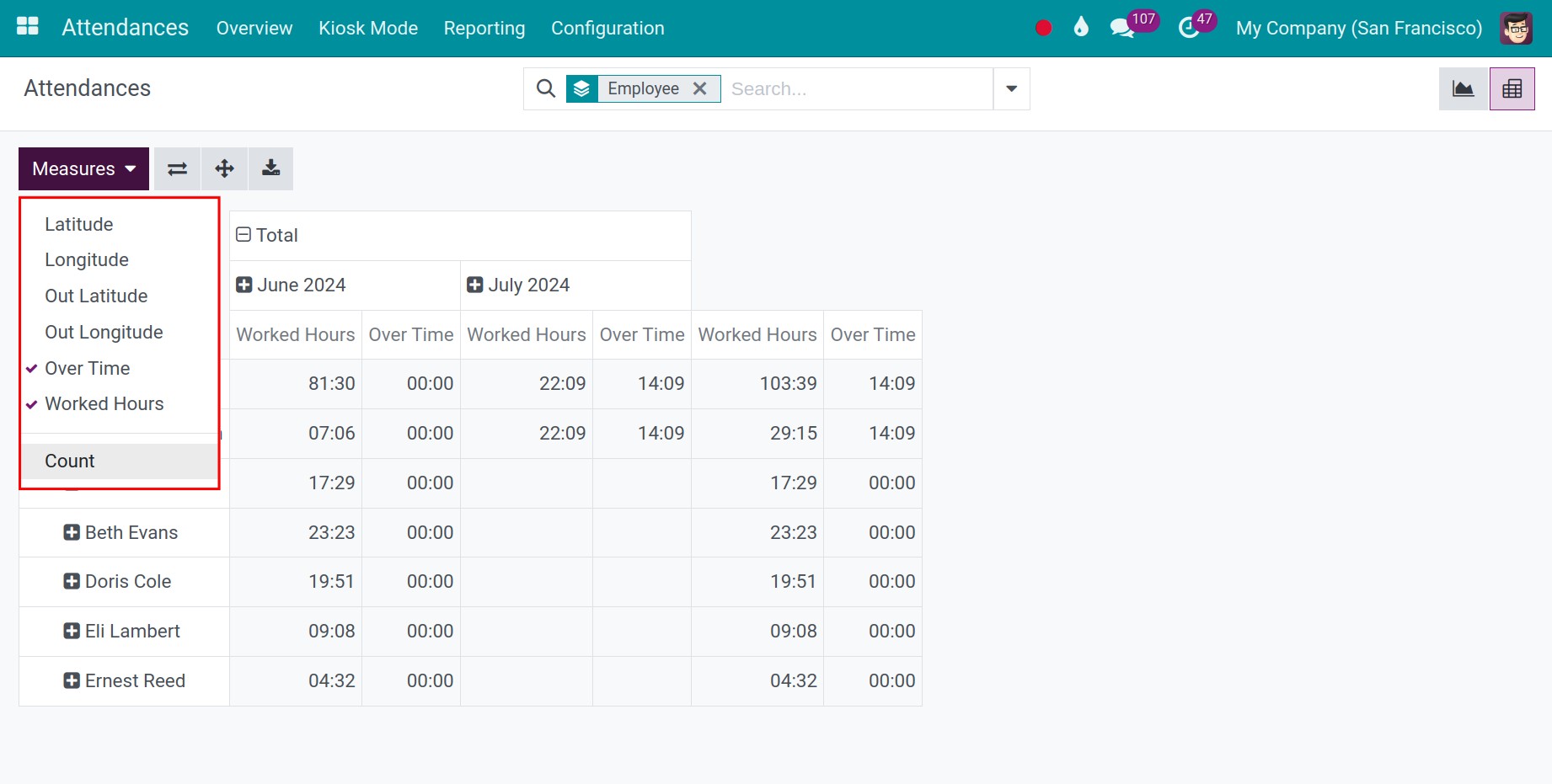
Task: Enable the Latitude measure
Action: click(x=120, y=224)
